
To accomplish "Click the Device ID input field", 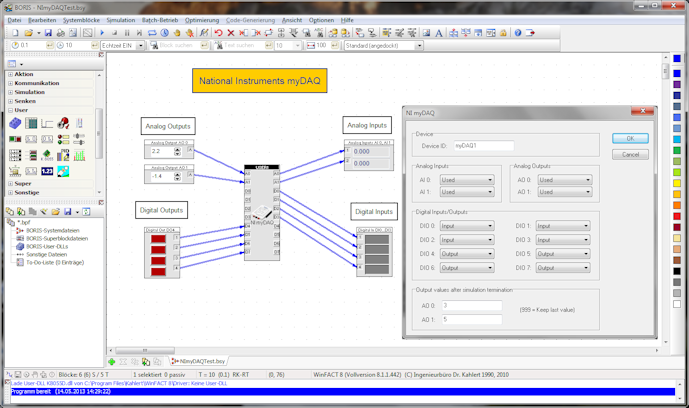I will (x=483, y=146).
